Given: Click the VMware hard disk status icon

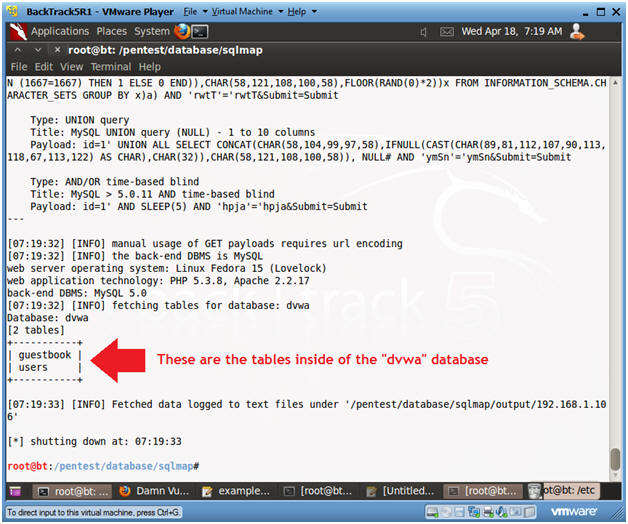Looking at the screenshot, I should [432, 512].
